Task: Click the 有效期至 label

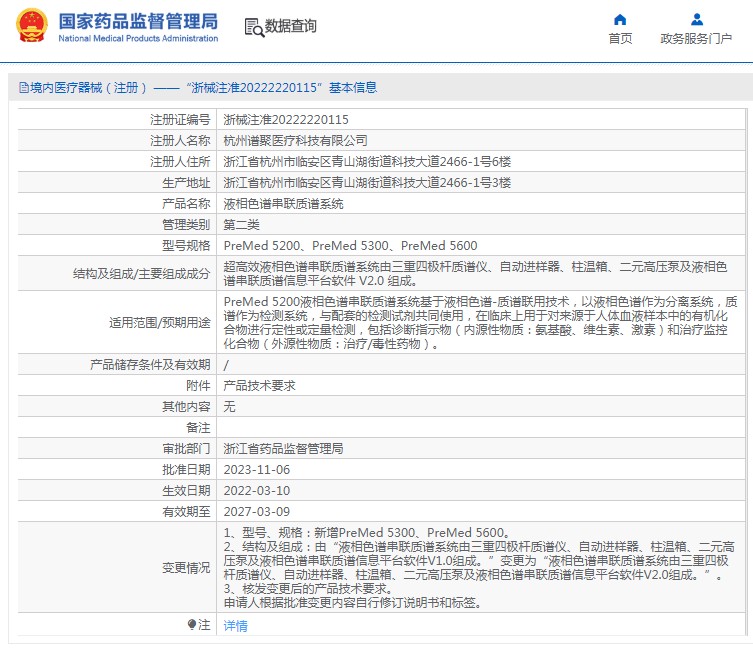Action: pyautogui.click(x=186, y=512)
